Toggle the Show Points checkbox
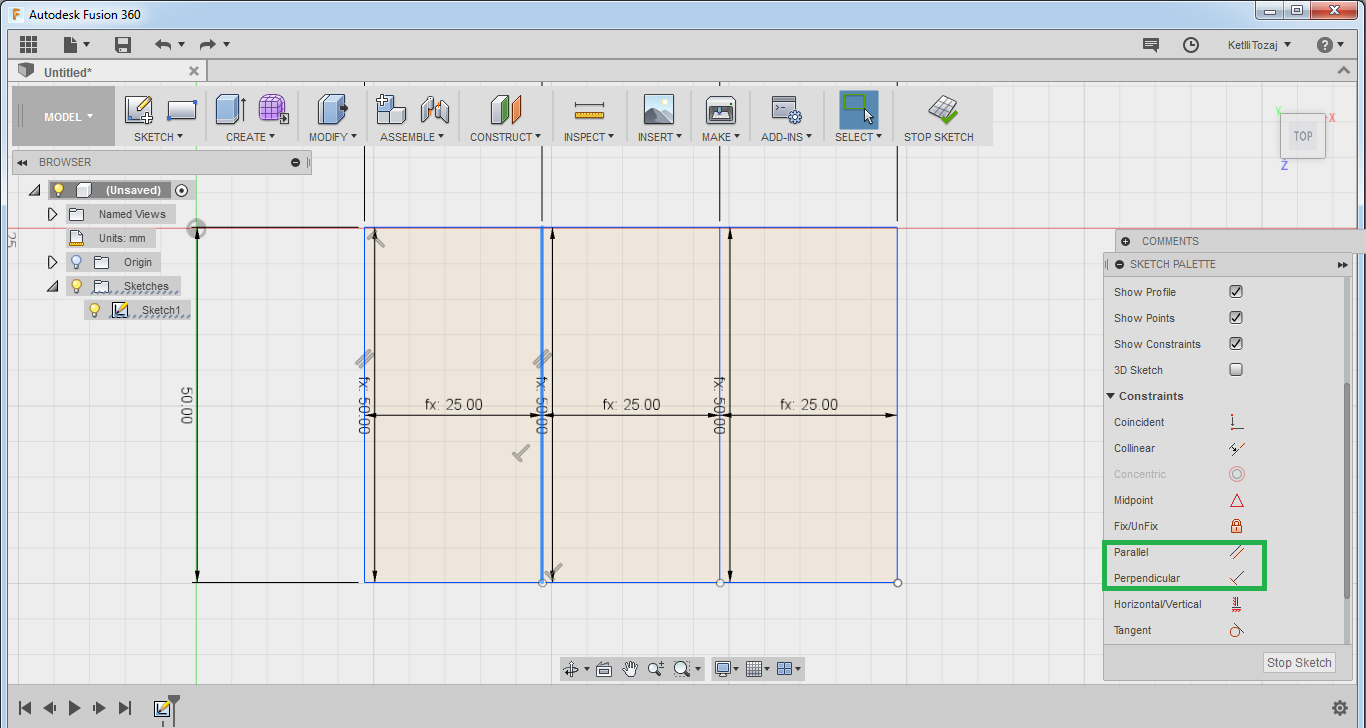The image size is (1366, 728). [1236, 318]
